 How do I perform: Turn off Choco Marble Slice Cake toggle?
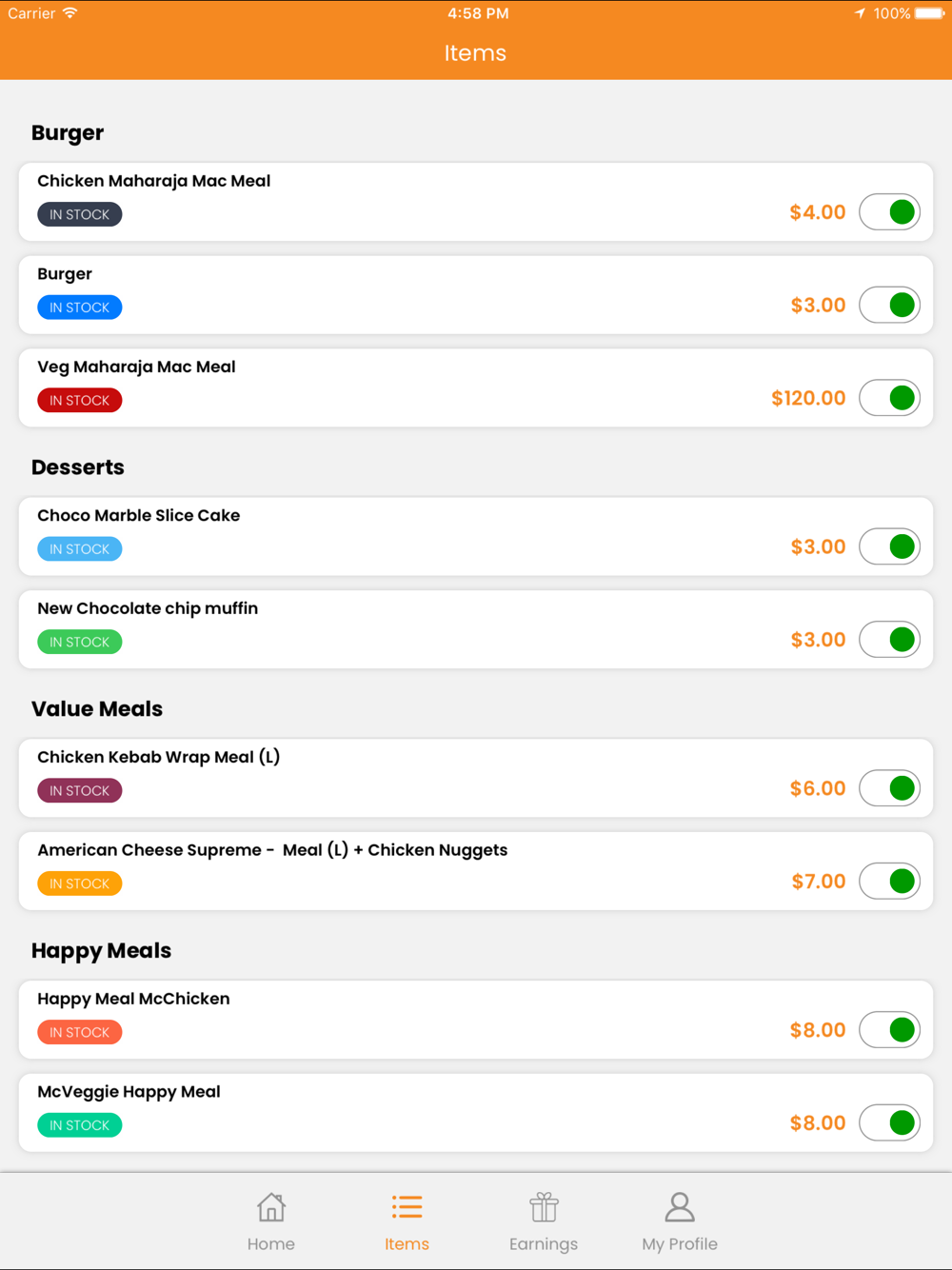(x=889, y=546)
